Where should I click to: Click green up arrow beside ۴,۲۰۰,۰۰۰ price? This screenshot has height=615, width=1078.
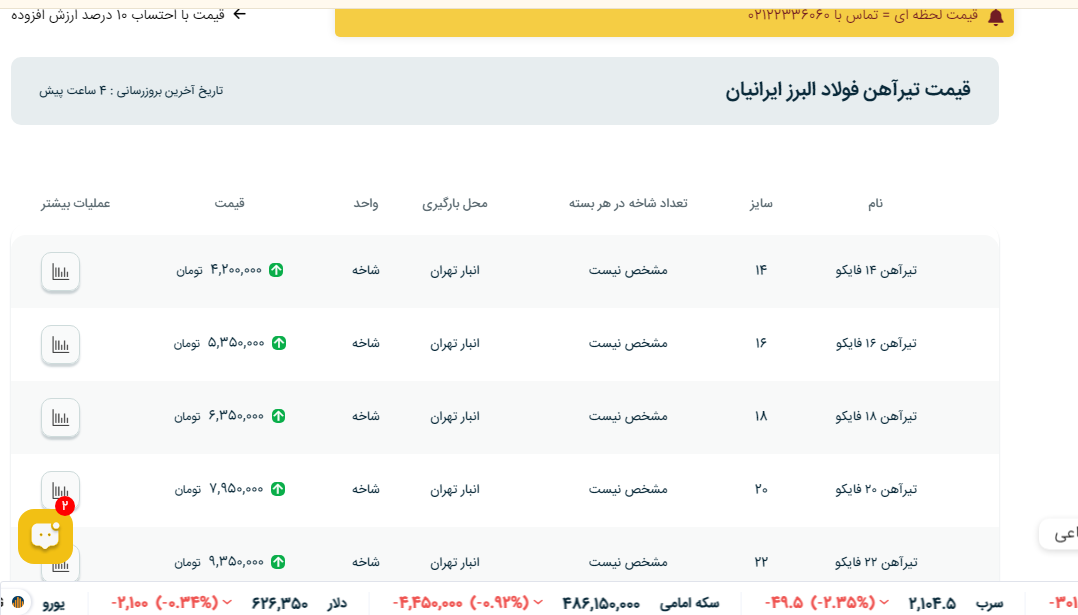(x=276, y=270)
